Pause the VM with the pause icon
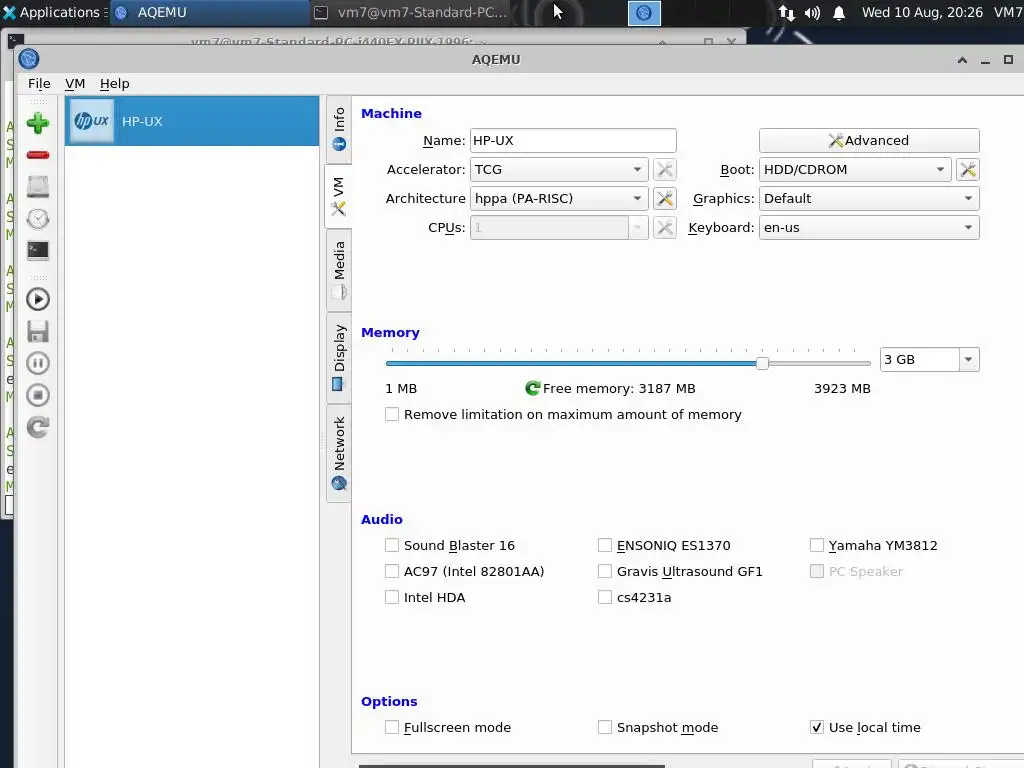Image resolution: width=1024 pixels, height=768 pixels. tap(38, 363)
